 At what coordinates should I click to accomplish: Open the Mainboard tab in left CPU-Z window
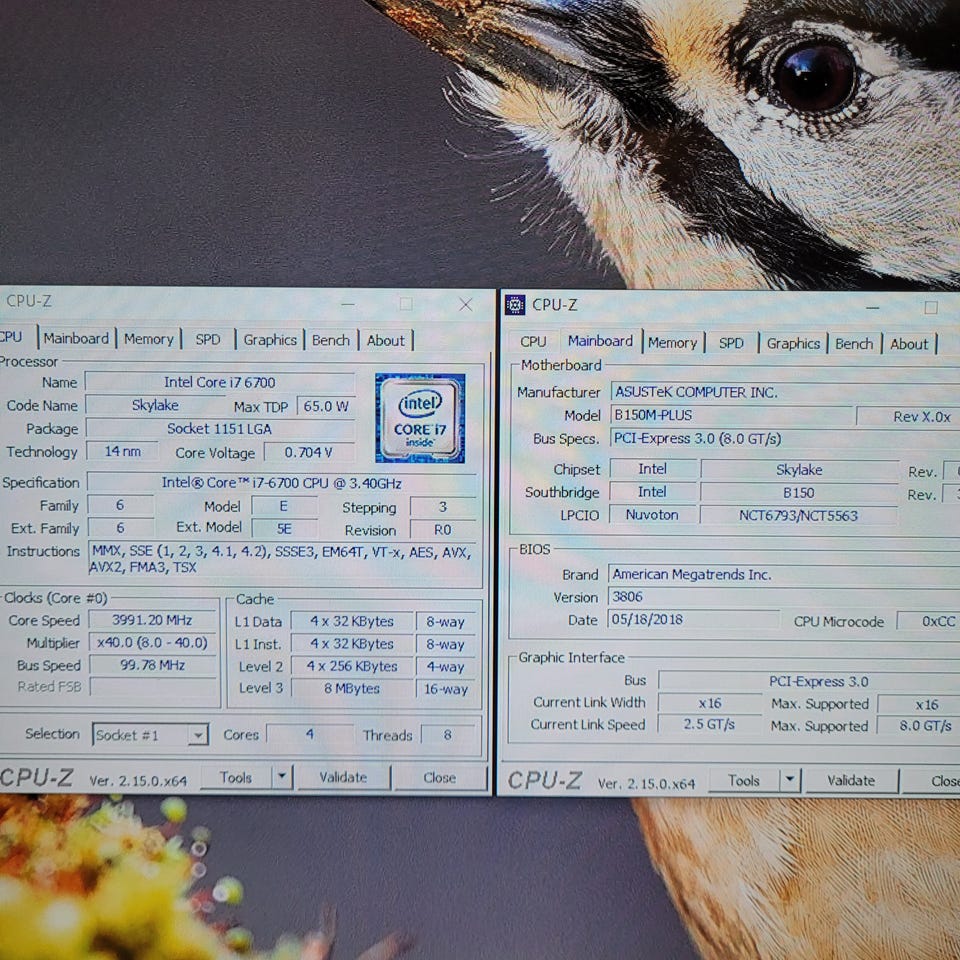click(x=76, y=339)
